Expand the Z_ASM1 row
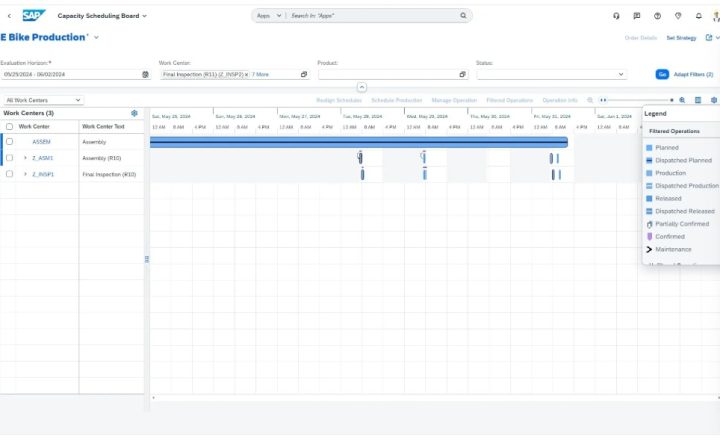720x440 pixels. (x=25, y=158)
